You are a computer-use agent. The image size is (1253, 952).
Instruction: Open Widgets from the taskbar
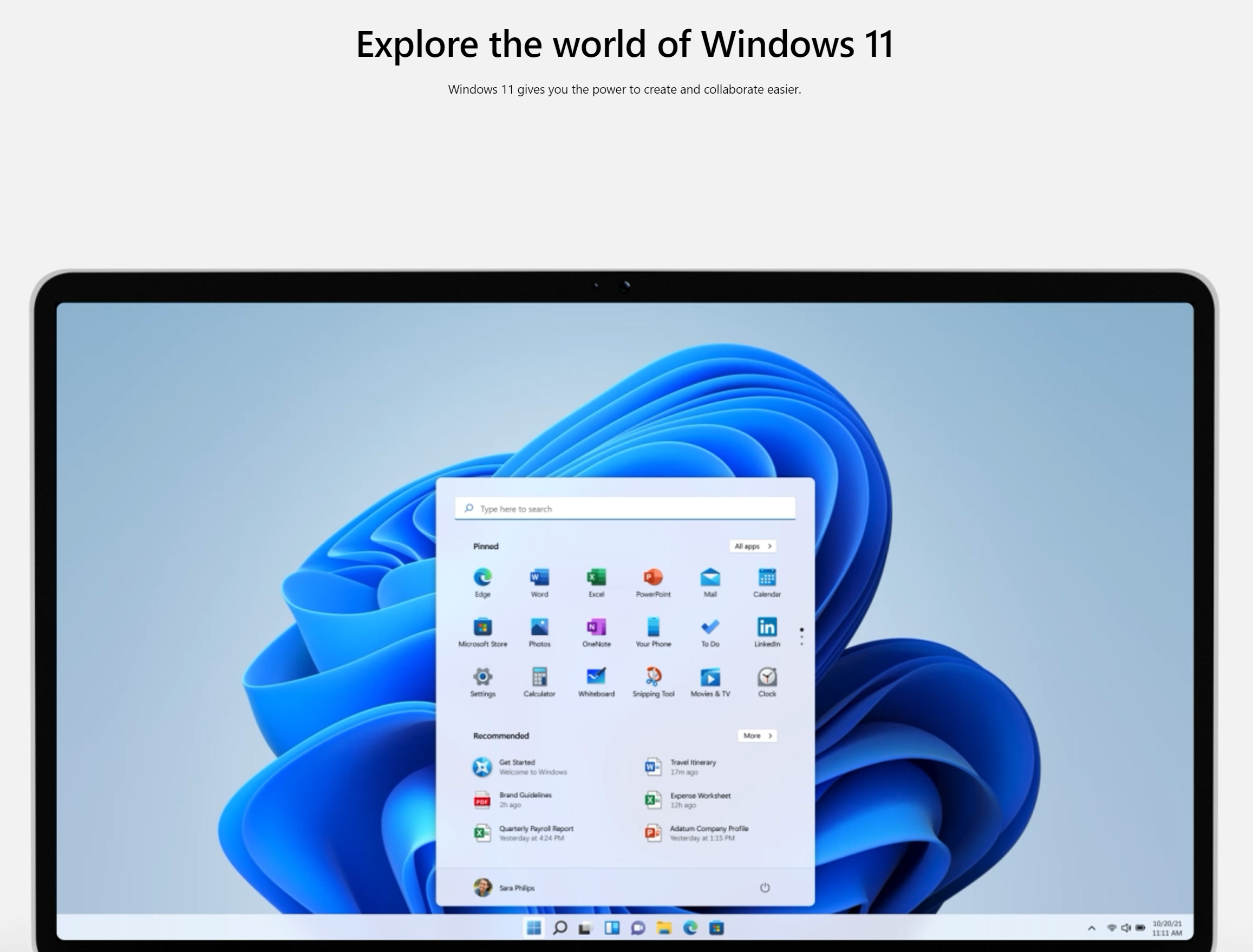(612, 928)
